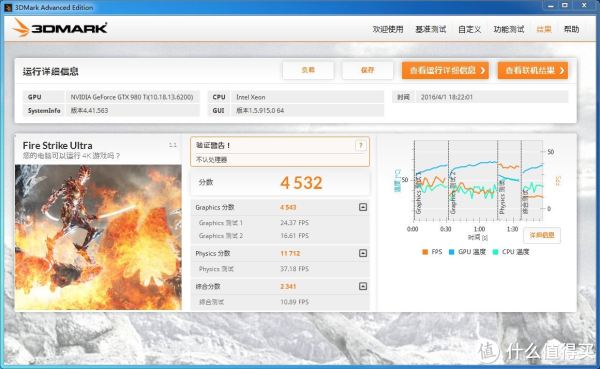Click the orange FPS legend swatch

point(425,252)
